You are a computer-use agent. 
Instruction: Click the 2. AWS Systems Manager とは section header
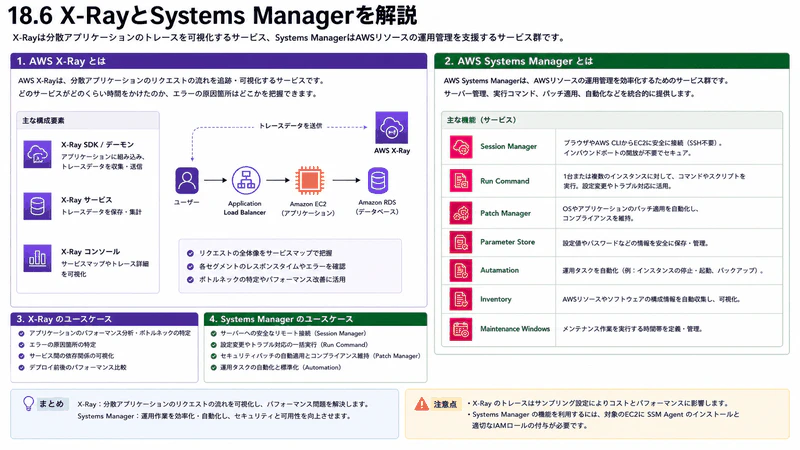click(612, 61)
